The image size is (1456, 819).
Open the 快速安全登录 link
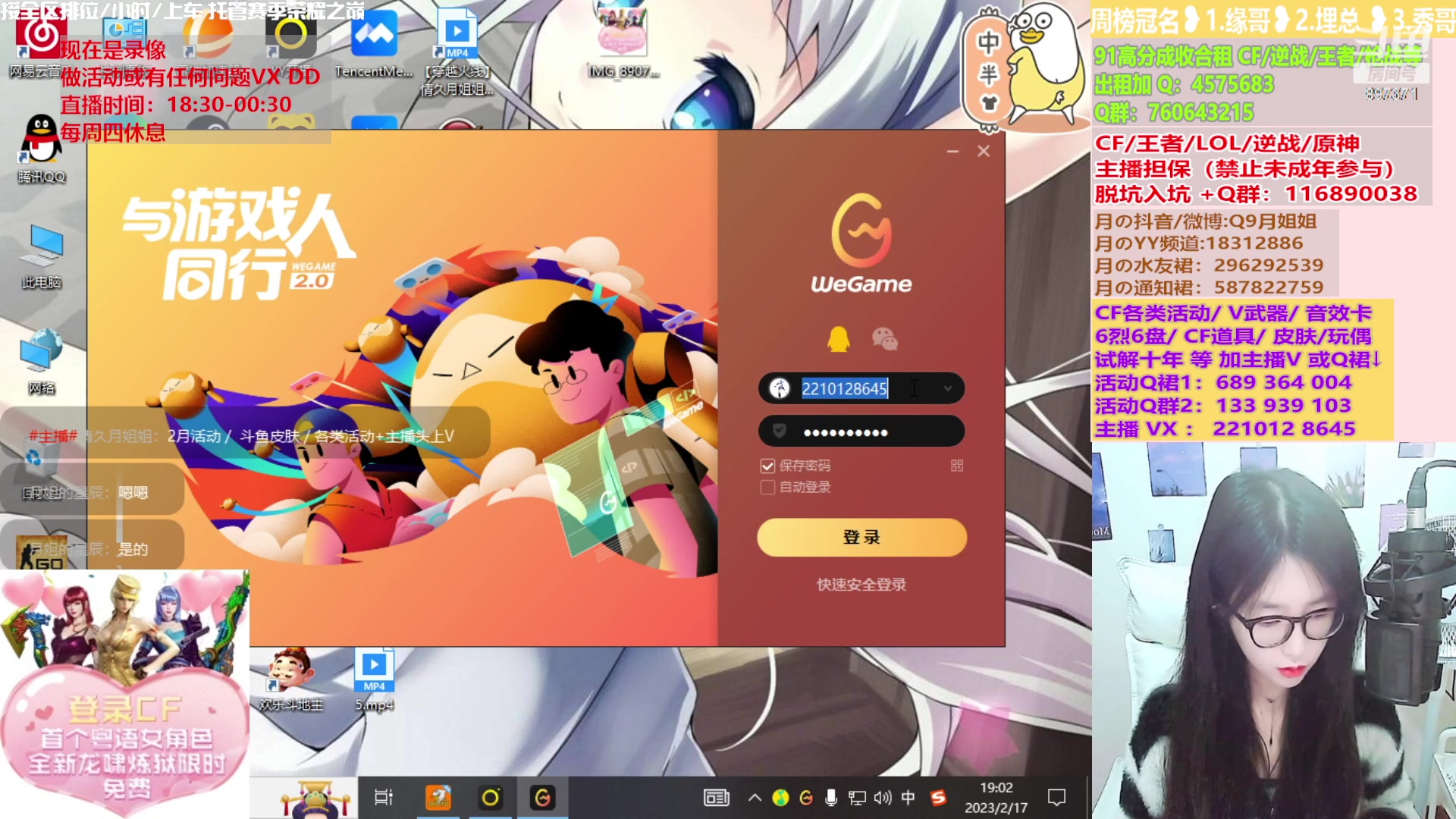pos(861,584)
